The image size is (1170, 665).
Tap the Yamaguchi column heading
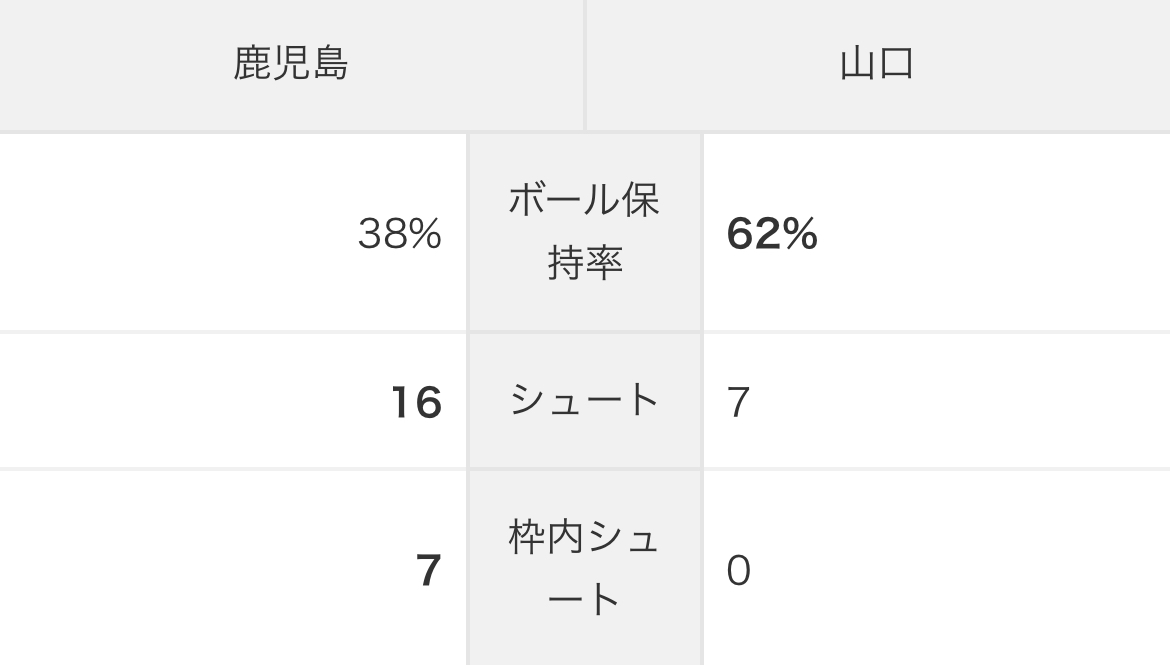[x=877, y=64]
